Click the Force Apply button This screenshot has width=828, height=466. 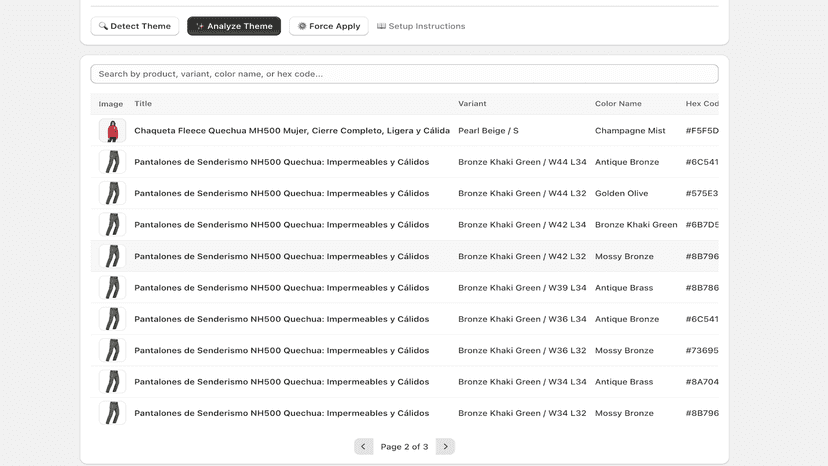click(x=328, y=26)
